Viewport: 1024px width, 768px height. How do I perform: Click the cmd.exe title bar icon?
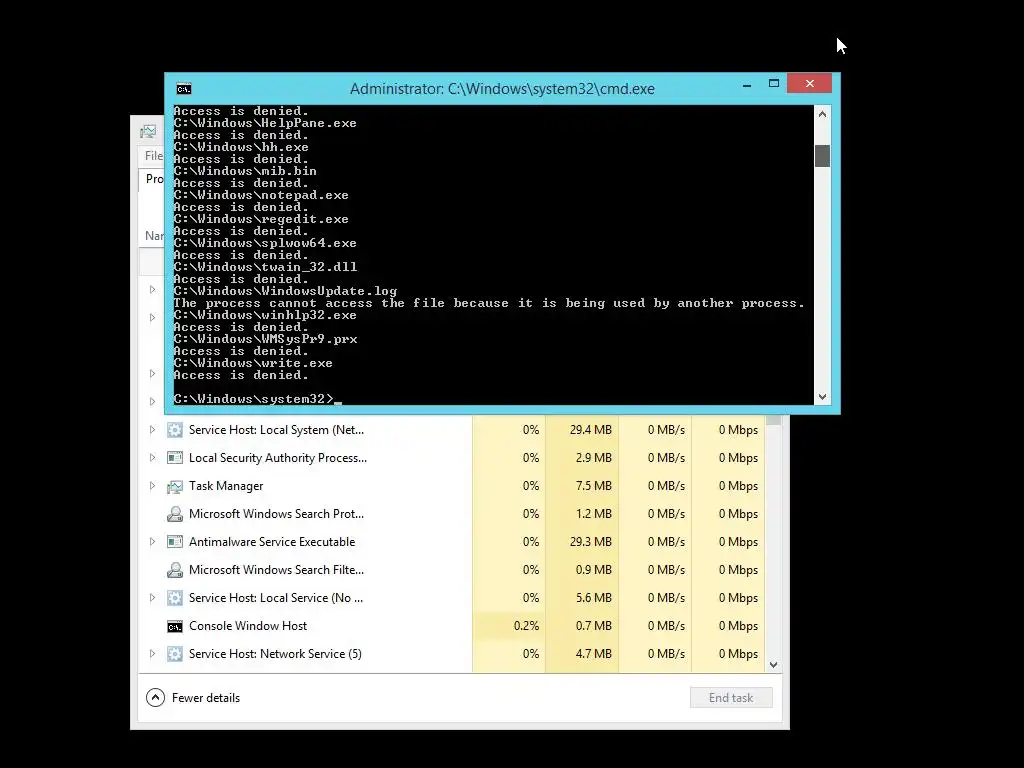tap(184, 89)
